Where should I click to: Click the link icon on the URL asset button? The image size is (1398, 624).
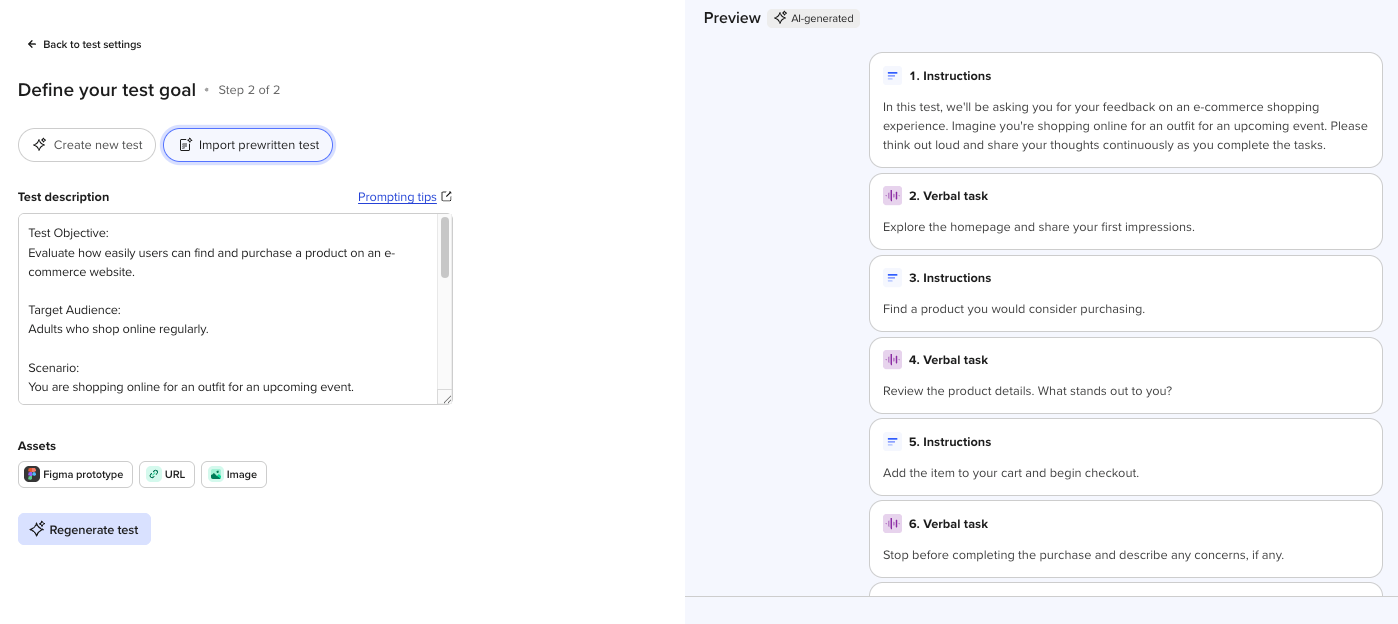pos(153,474)
